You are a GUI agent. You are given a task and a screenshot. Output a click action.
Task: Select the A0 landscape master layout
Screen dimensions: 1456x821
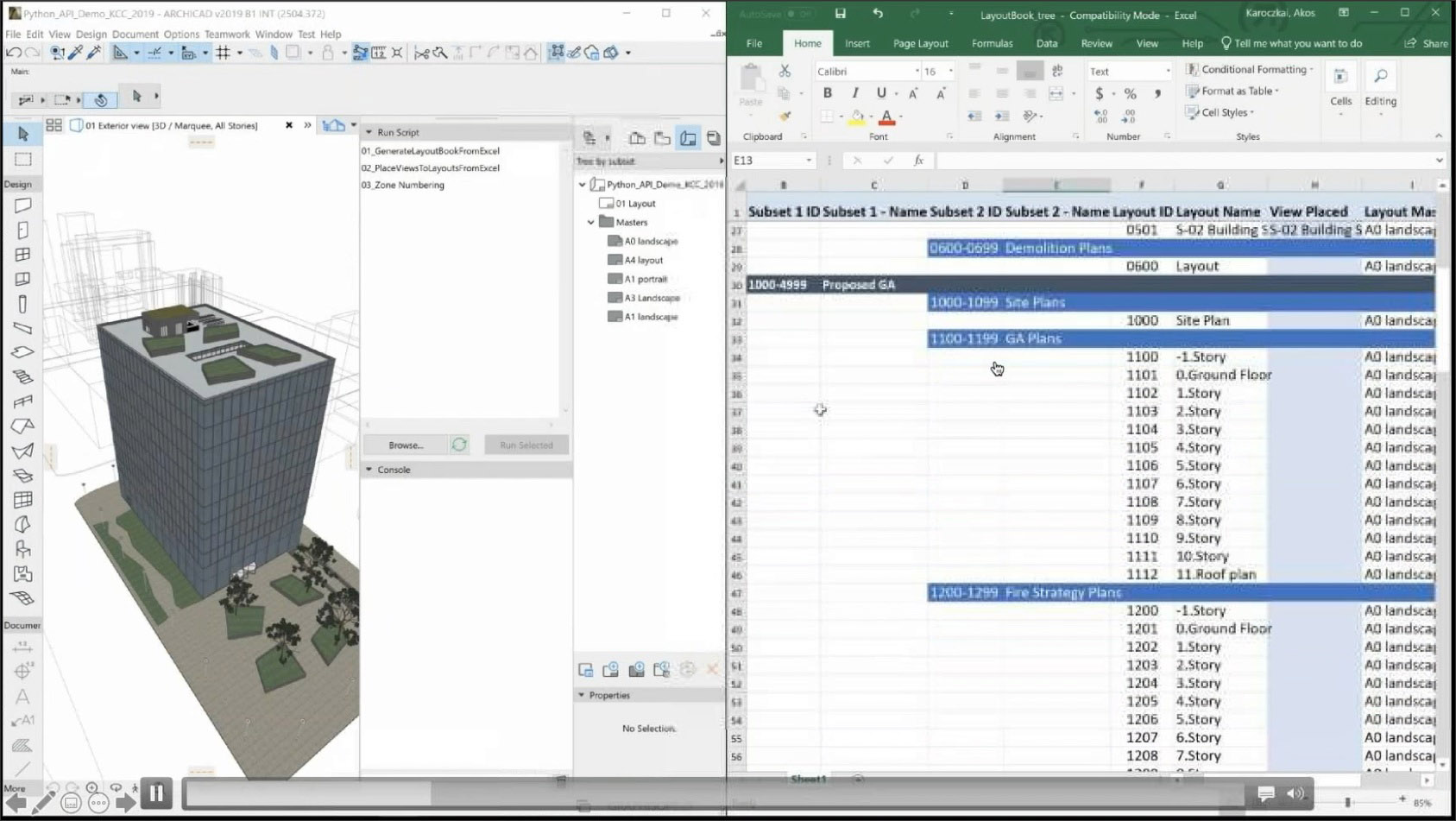643,242
